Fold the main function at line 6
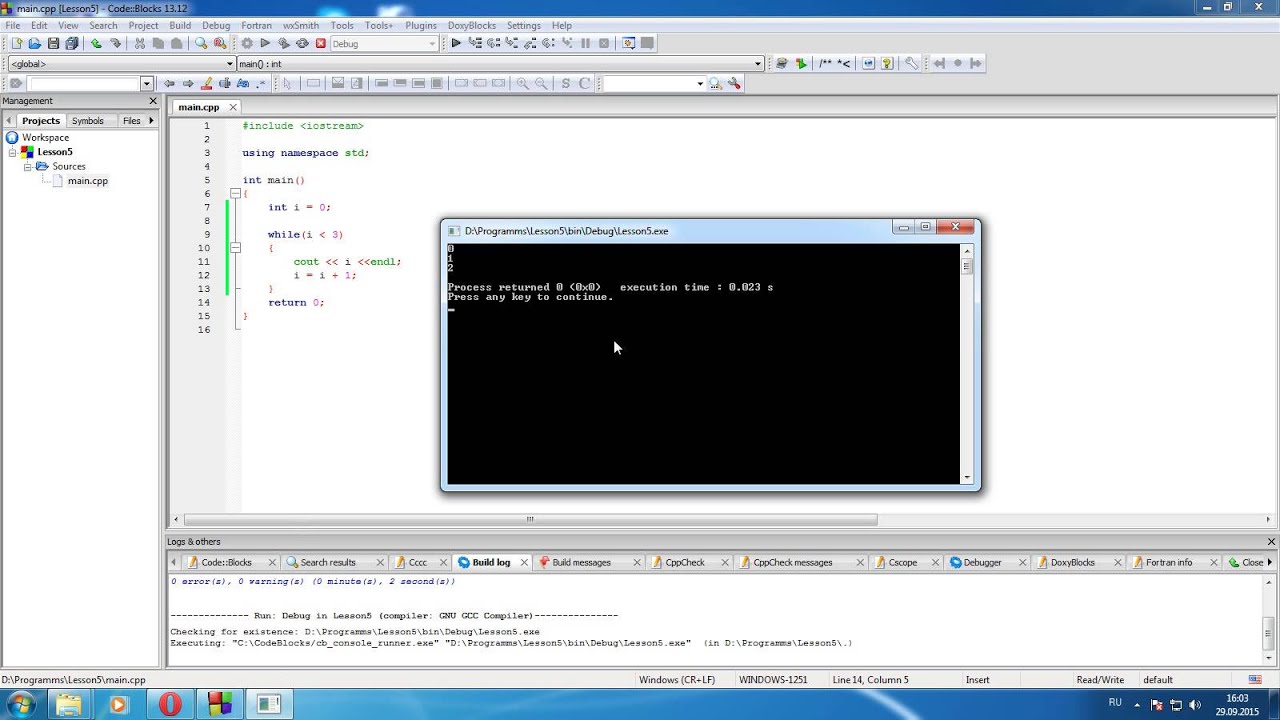Viewport: 1280px width, 720px height. click(x=235, y=193)
